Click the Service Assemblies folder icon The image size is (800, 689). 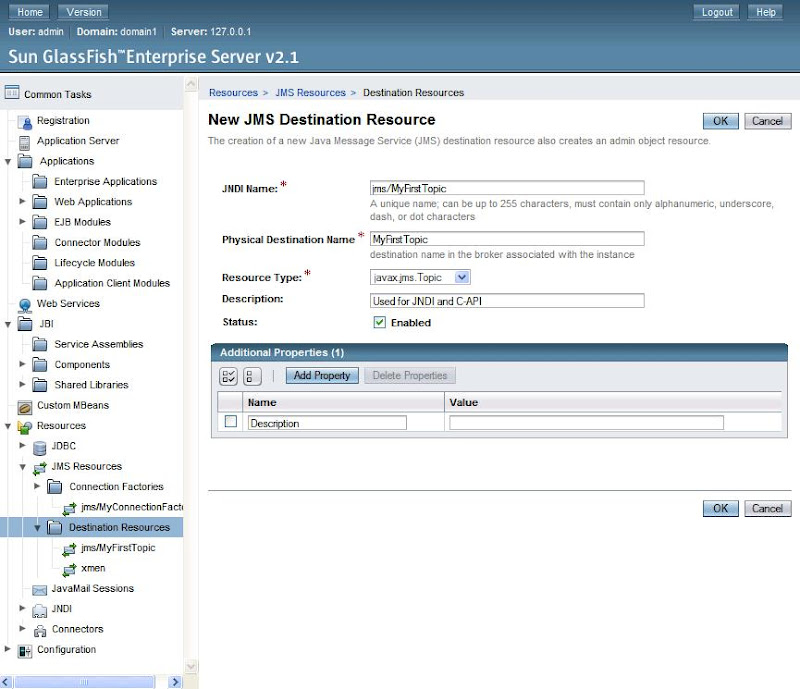pyautogui.click(x=39, y=344)
